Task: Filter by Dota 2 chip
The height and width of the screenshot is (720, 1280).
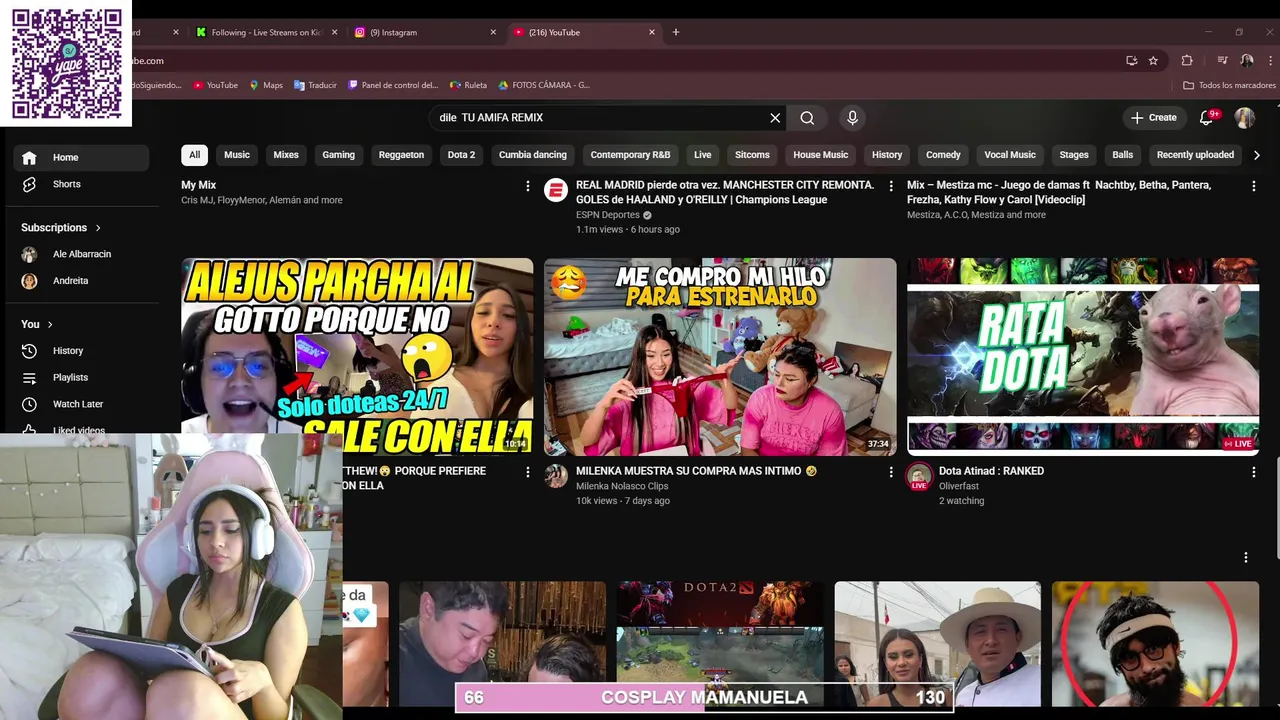Action: [461, 155]
